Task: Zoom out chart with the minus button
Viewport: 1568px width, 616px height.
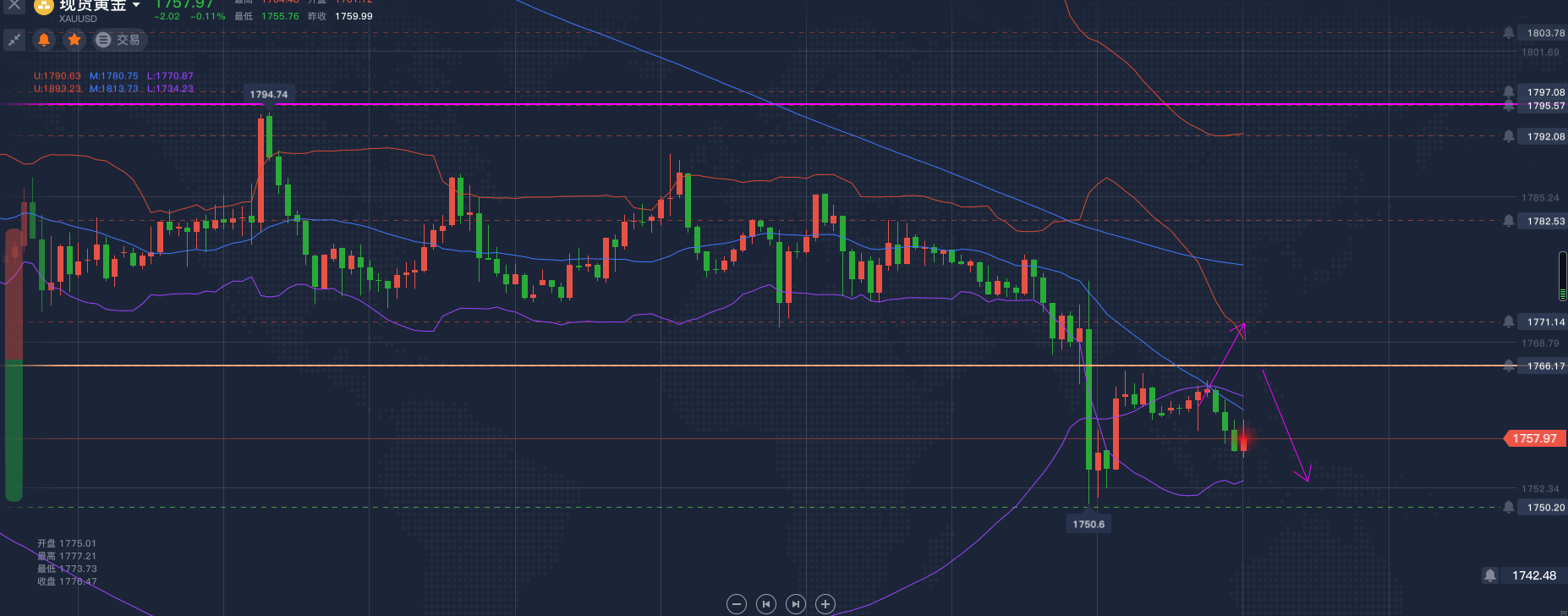Action: coord(737,604)
